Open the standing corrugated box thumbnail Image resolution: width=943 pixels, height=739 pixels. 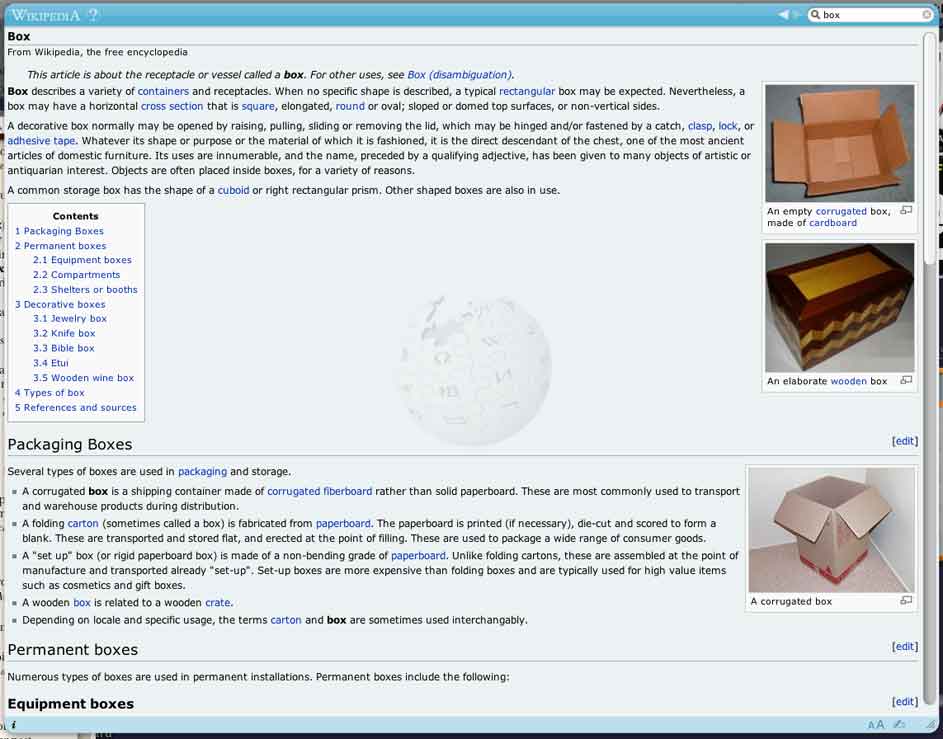831,530
